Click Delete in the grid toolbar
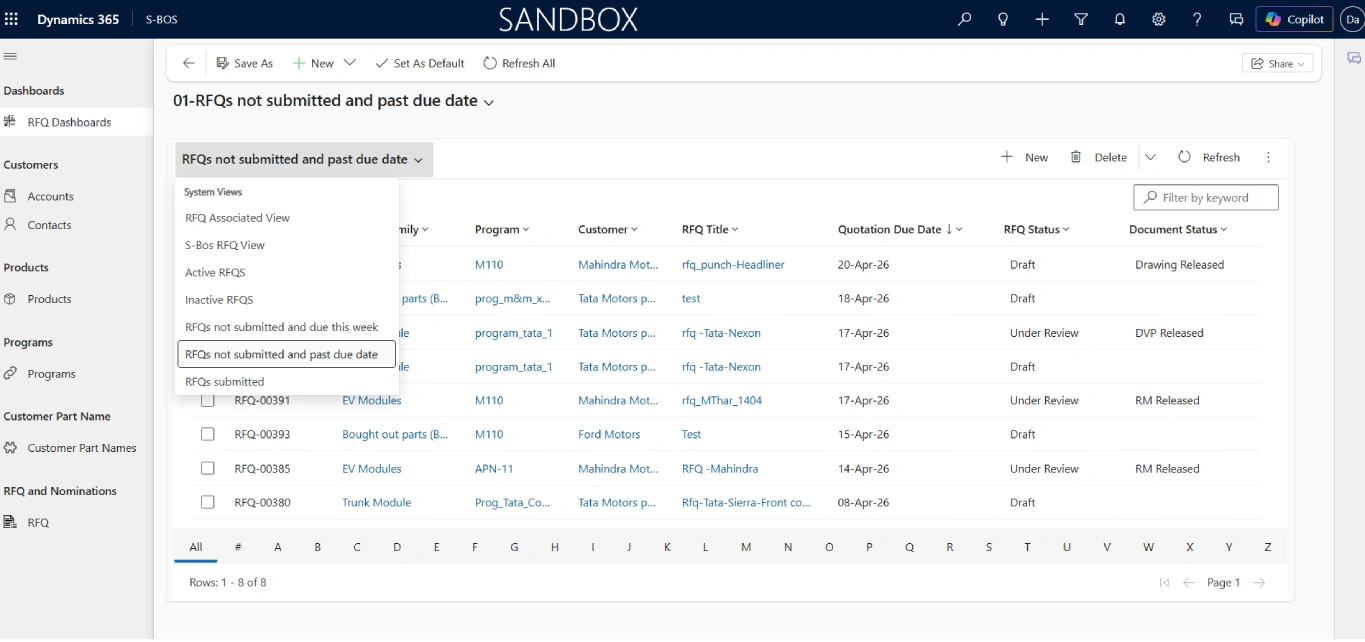The height and width of the screenshot is (642, 1365). pyautogui.click(x=1098, y=157)
